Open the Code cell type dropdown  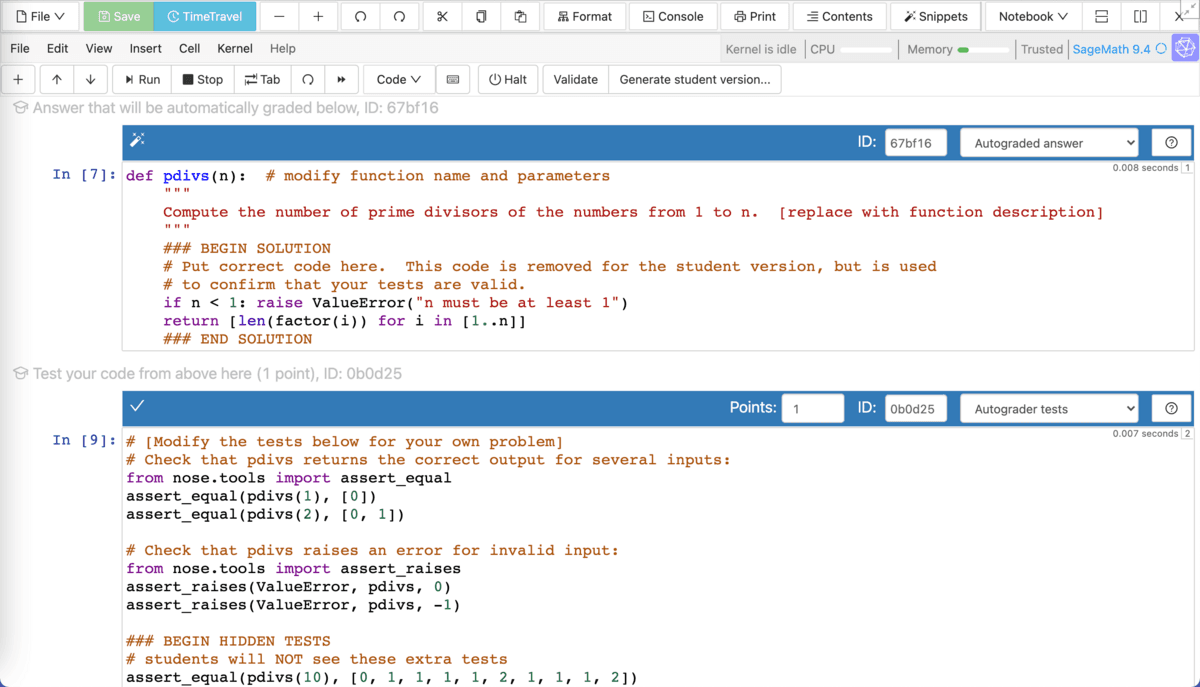click(x=398, y=80)
